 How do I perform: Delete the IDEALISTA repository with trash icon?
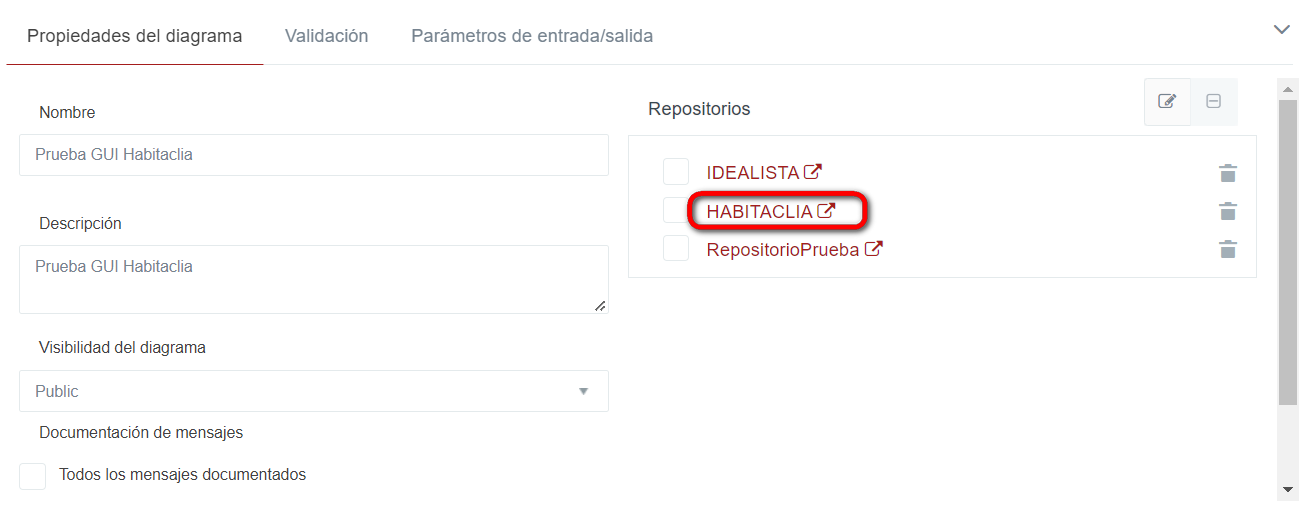1228,173
